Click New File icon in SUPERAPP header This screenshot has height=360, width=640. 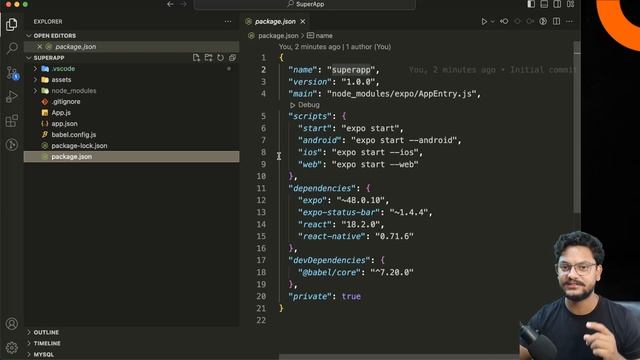(196, 58)
